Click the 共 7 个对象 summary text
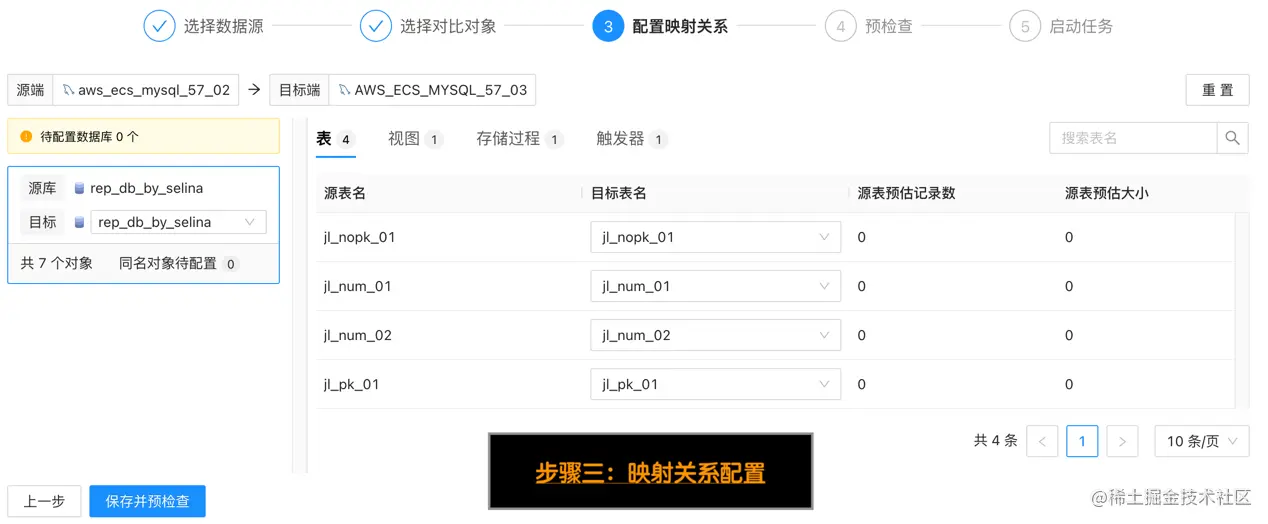 coord(57,264)
